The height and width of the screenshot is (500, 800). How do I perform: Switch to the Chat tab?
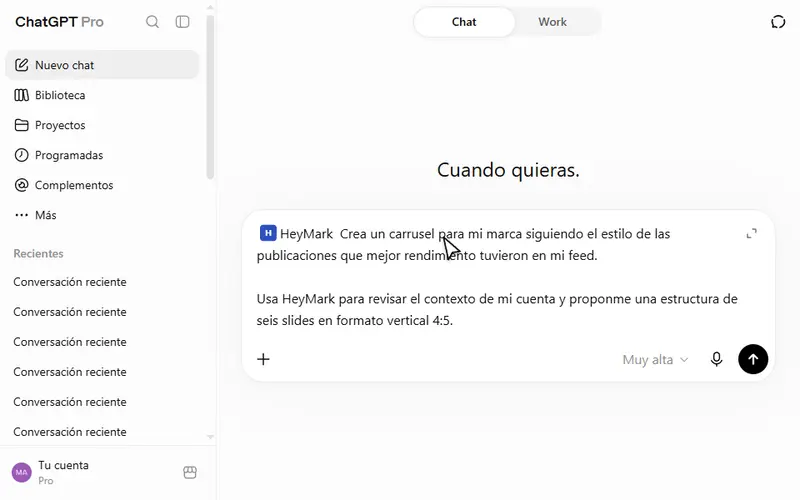[464, 22]
